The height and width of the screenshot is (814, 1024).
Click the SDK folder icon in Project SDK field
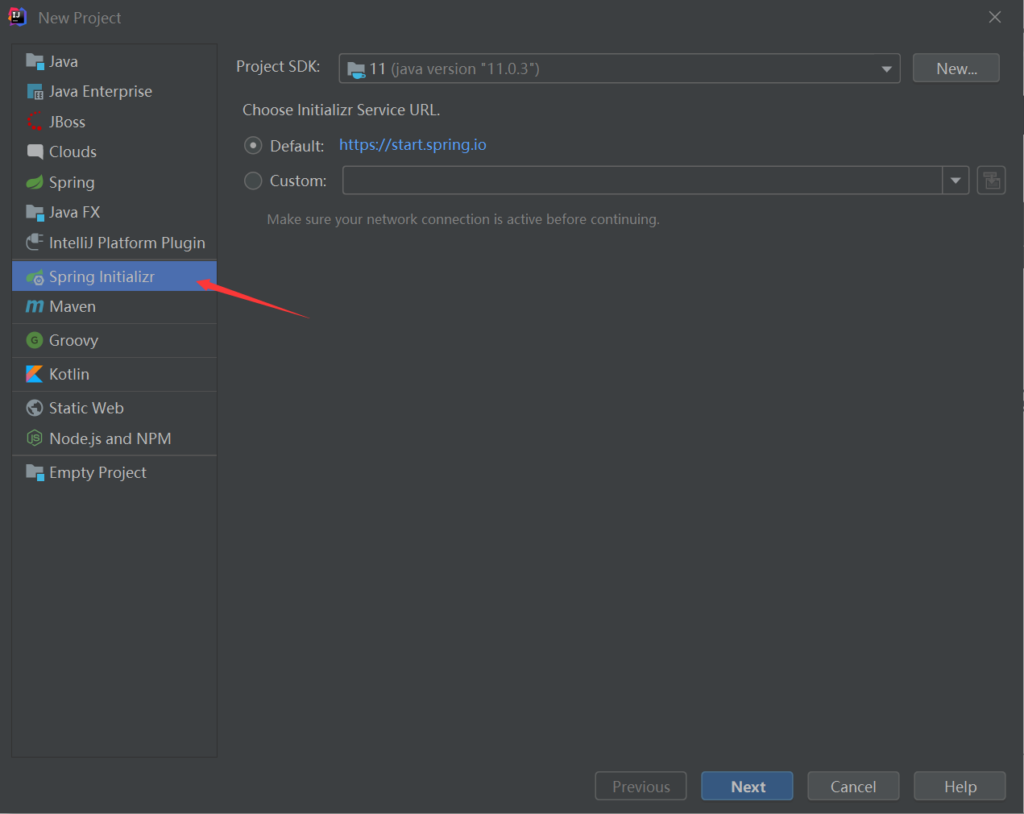coord(356,69)
